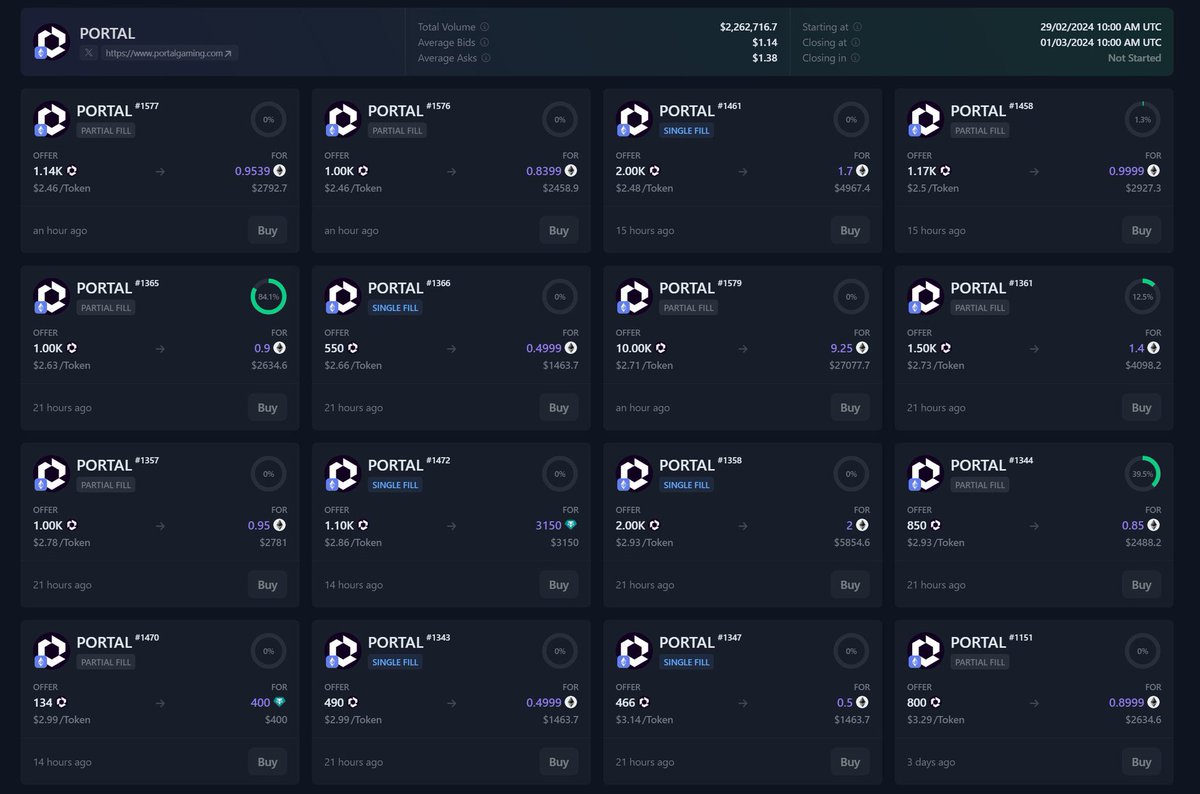This screenshot has width=1200, height=794.
Task: Click the $3.29 /Token rate text
Action: (936, 720)
